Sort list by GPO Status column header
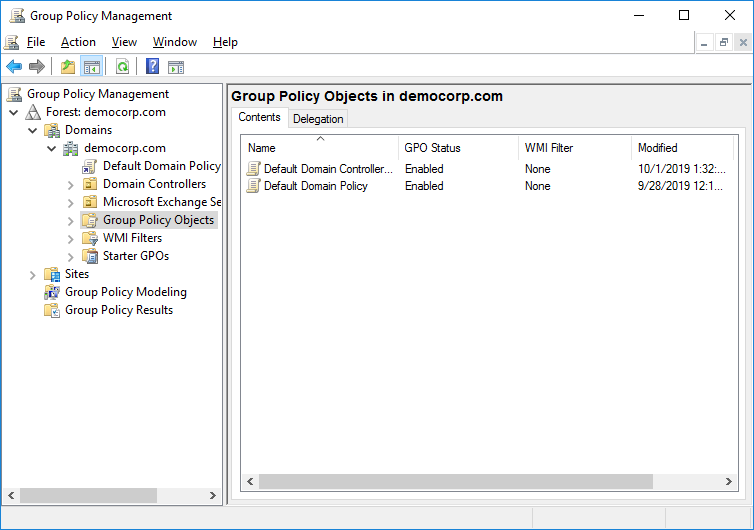754x530 pixels. (432, 147)
